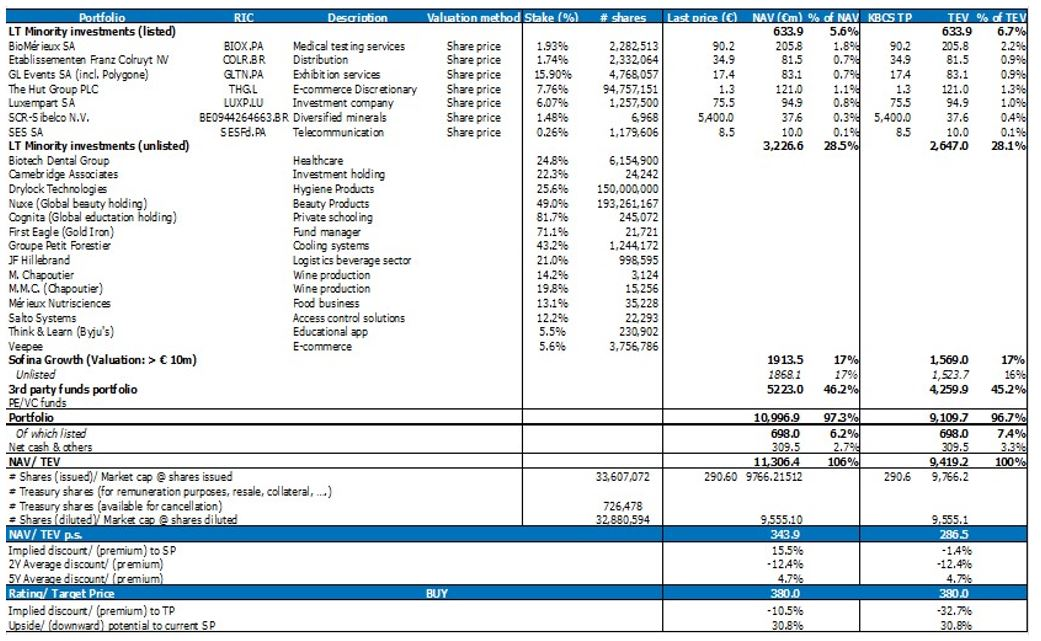This screenshot has height=641, width=1041.
Task: Select the RIC code "GLTN.PA"
Action: (x=244, y=74)
